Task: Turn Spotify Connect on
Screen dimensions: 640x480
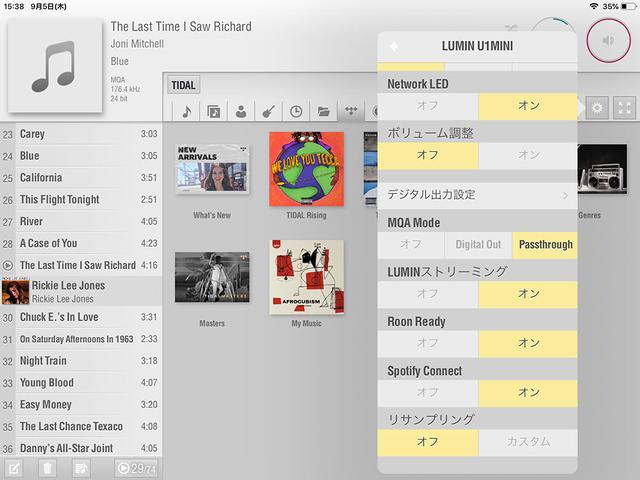Action: click(528, 393)
